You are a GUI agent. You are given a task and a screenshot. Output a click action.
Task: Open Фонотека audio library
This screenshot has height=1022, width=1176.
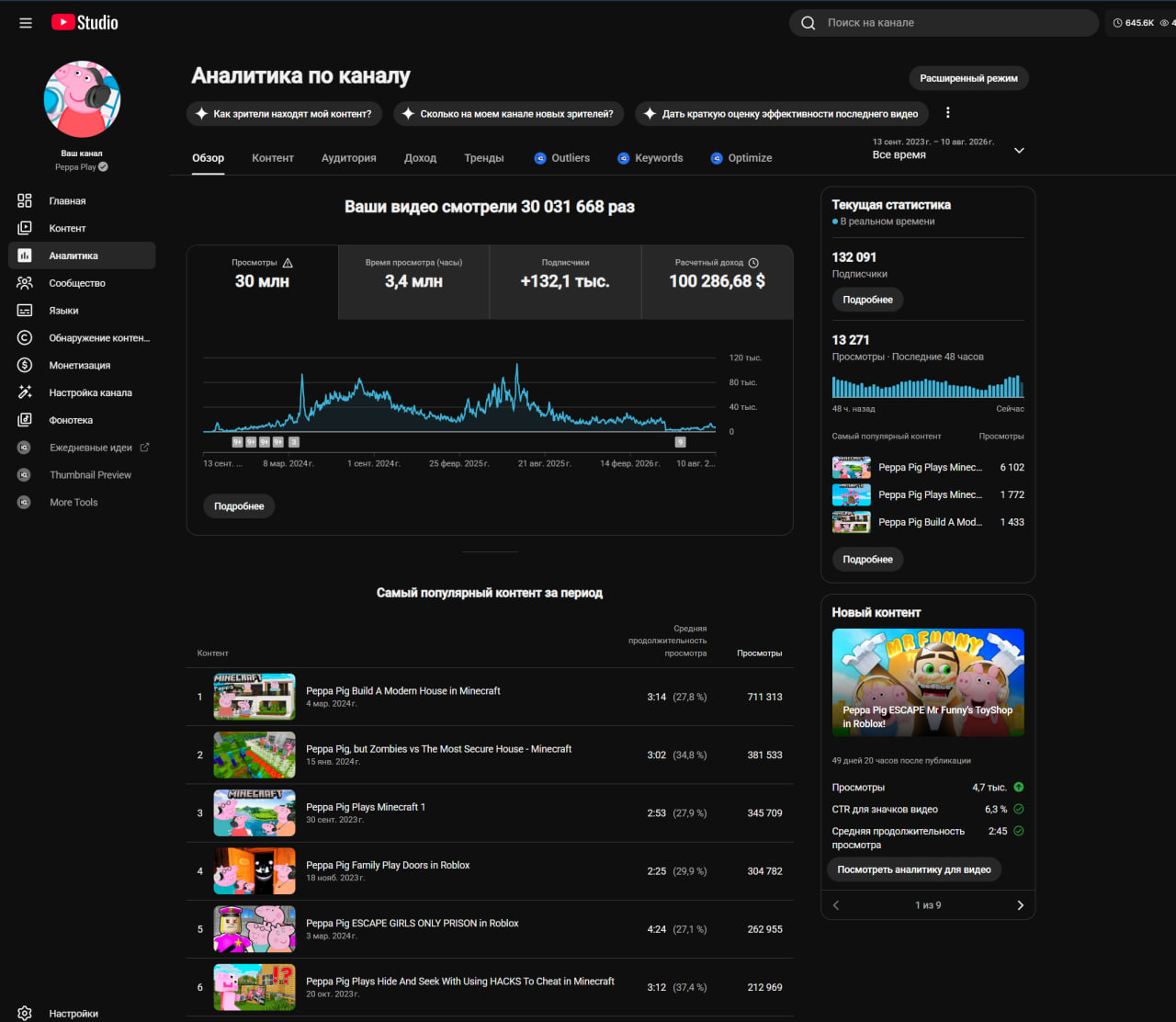[x=82, y=420]
